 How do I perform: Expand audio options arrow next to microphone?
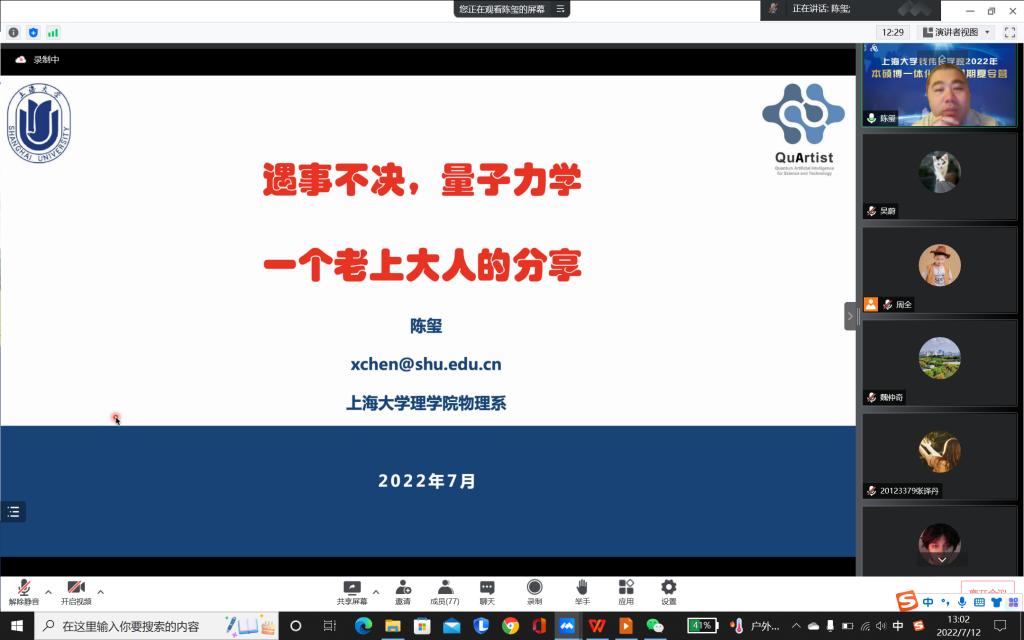[48, 591]
